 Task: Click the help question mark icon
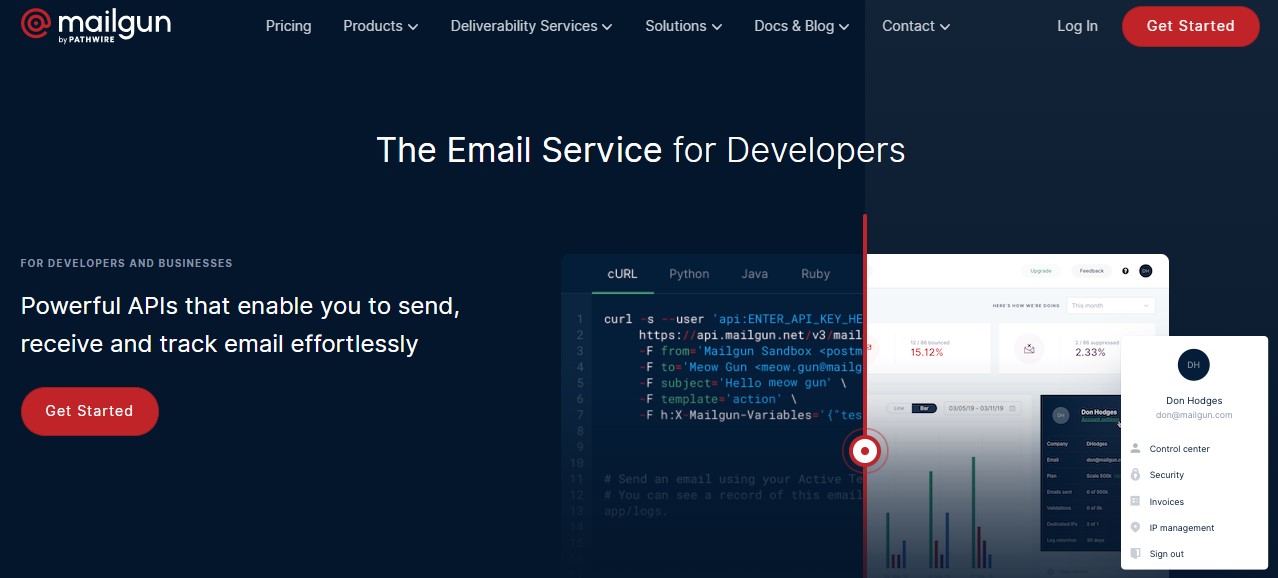(1125, 271)
